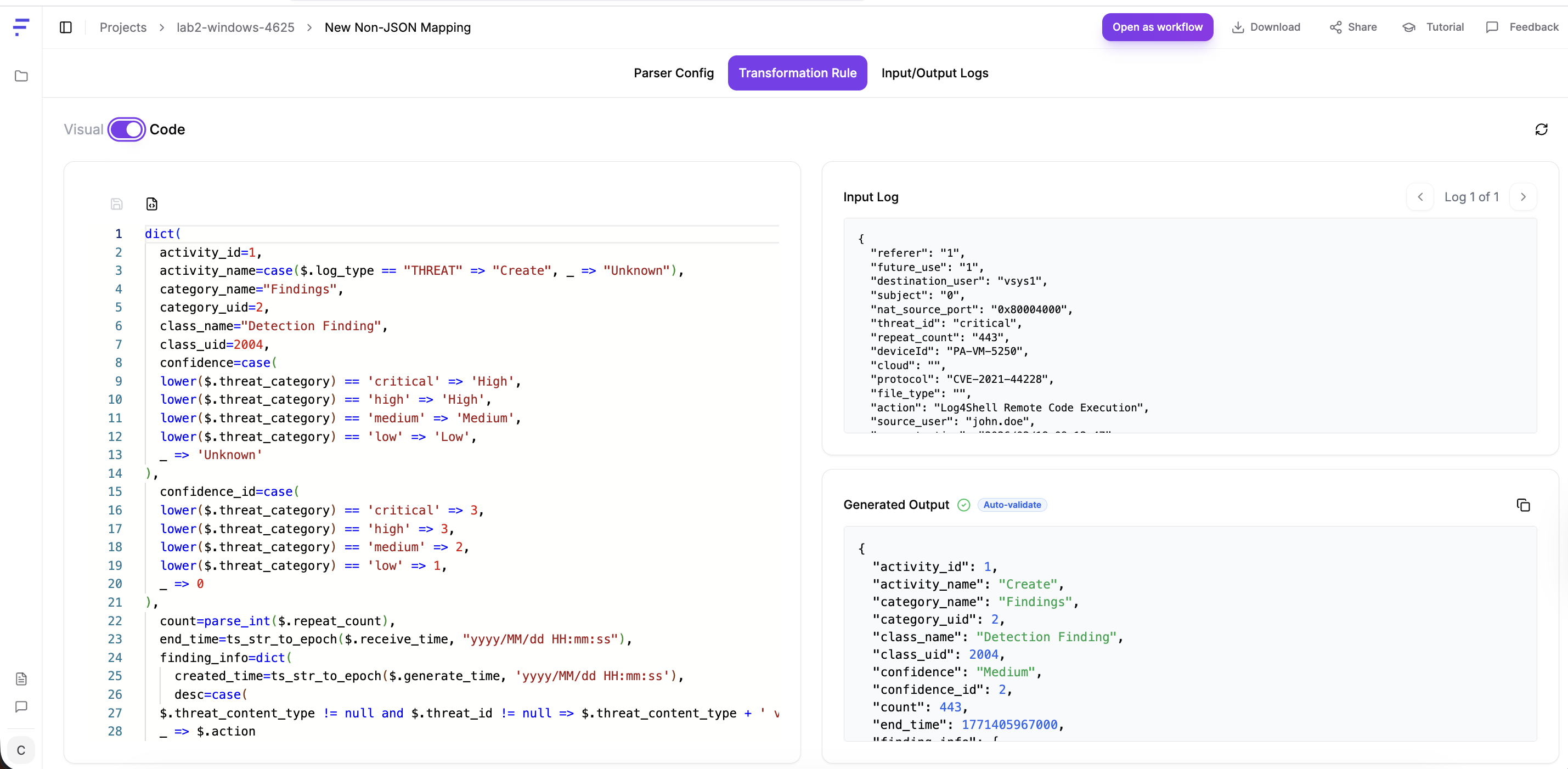Go to the next log with the right chevron

click(x=1523, y=197)
